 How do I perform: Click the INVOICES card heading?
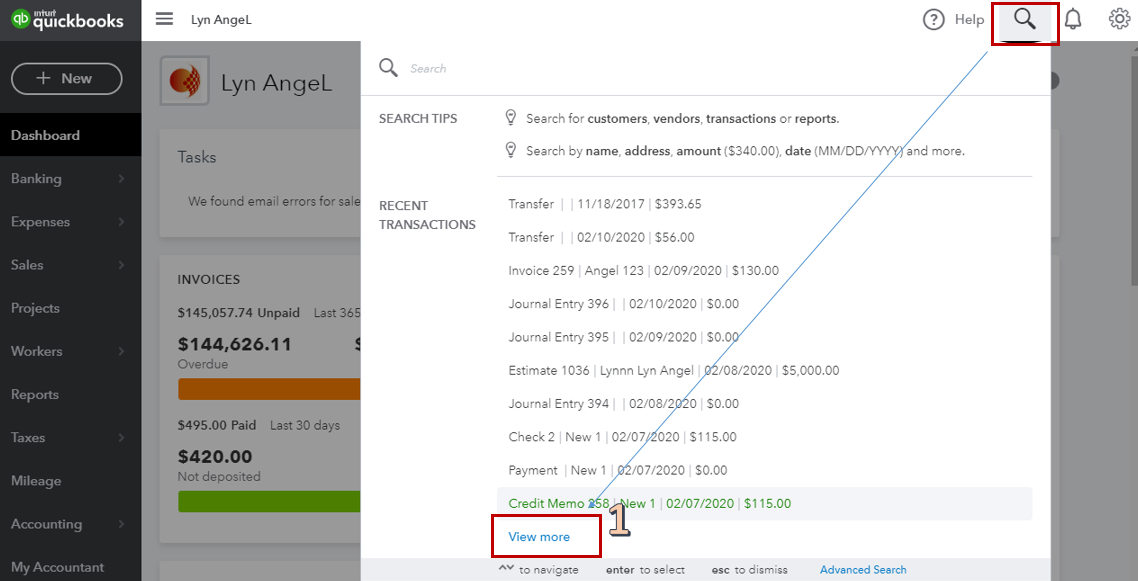point(208,280)
